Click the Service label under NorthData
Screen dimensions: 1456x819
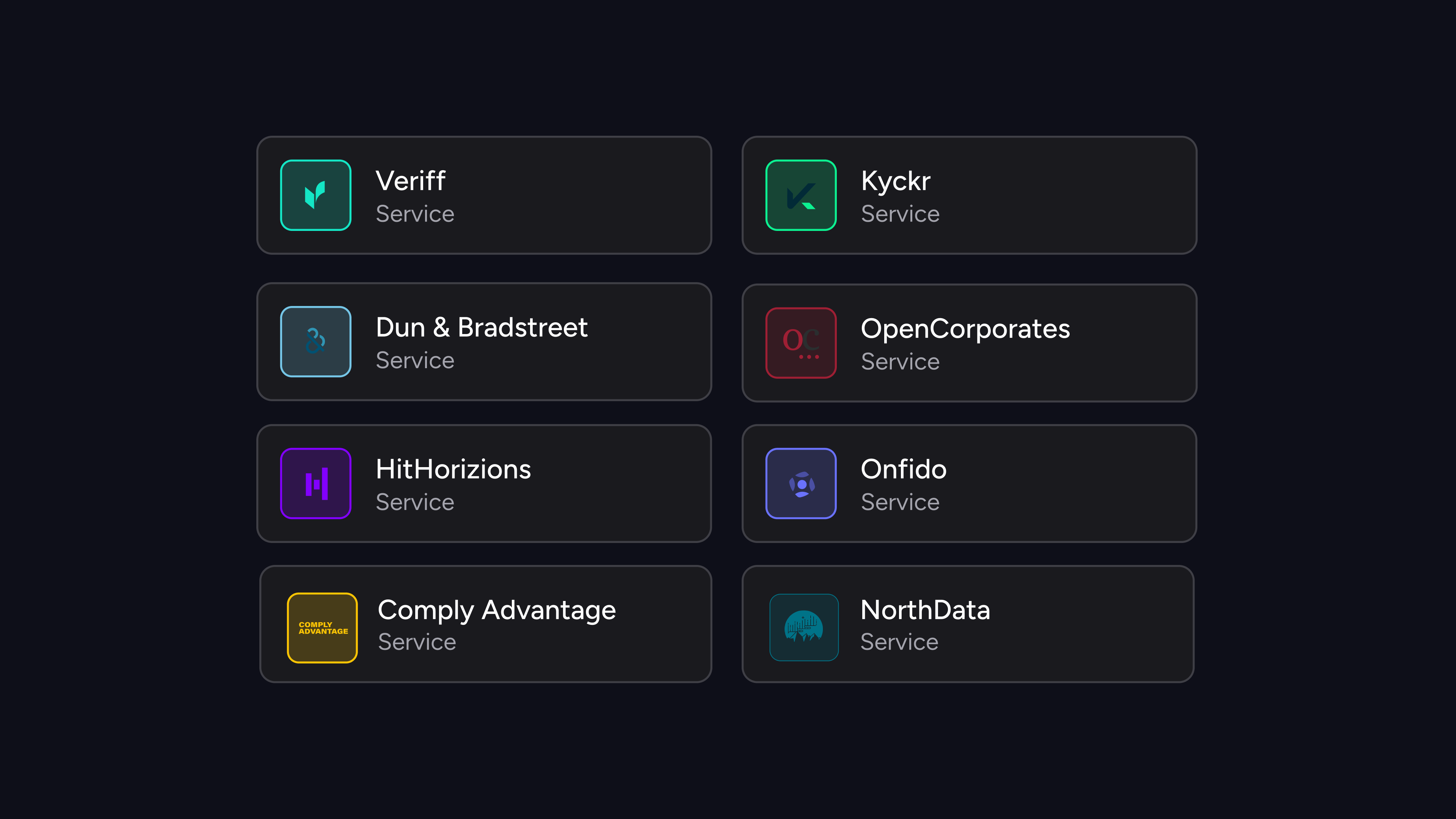(x=899, y=642)
